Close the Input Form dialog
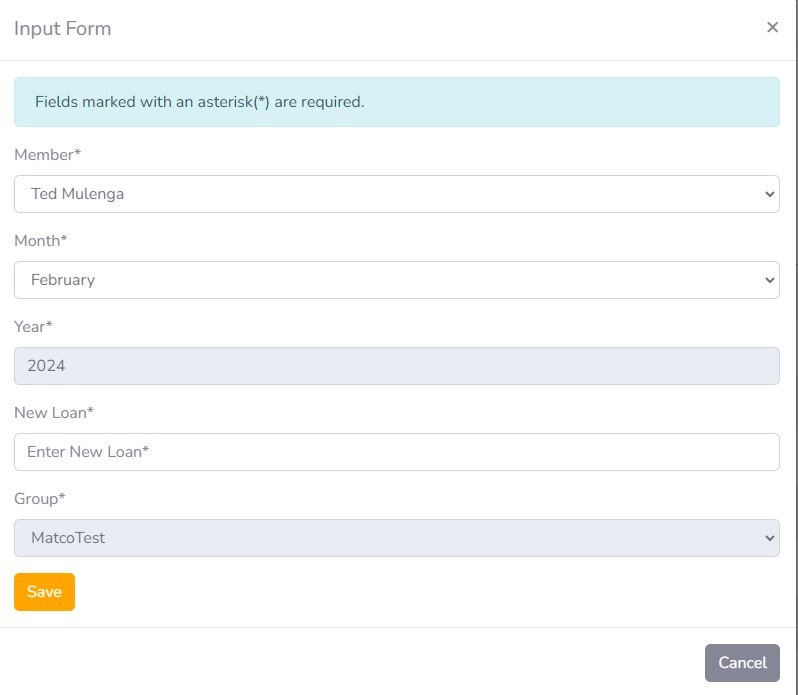Viewport: 798px width, 695px height. pyautogui.click(x=772, y=28)
